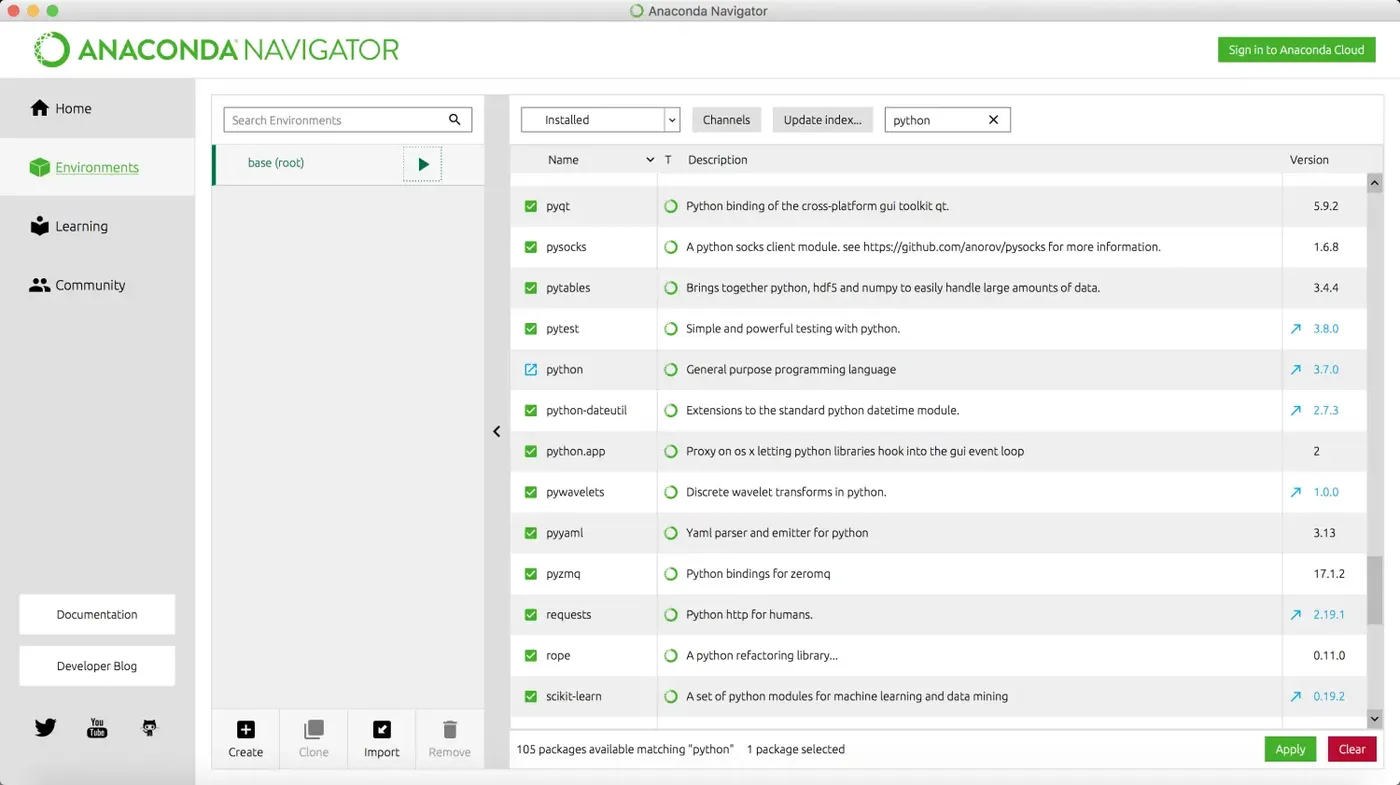The image size is (1400, 785).
Task: Open the Learning section
Action: (x=97, y=226)
